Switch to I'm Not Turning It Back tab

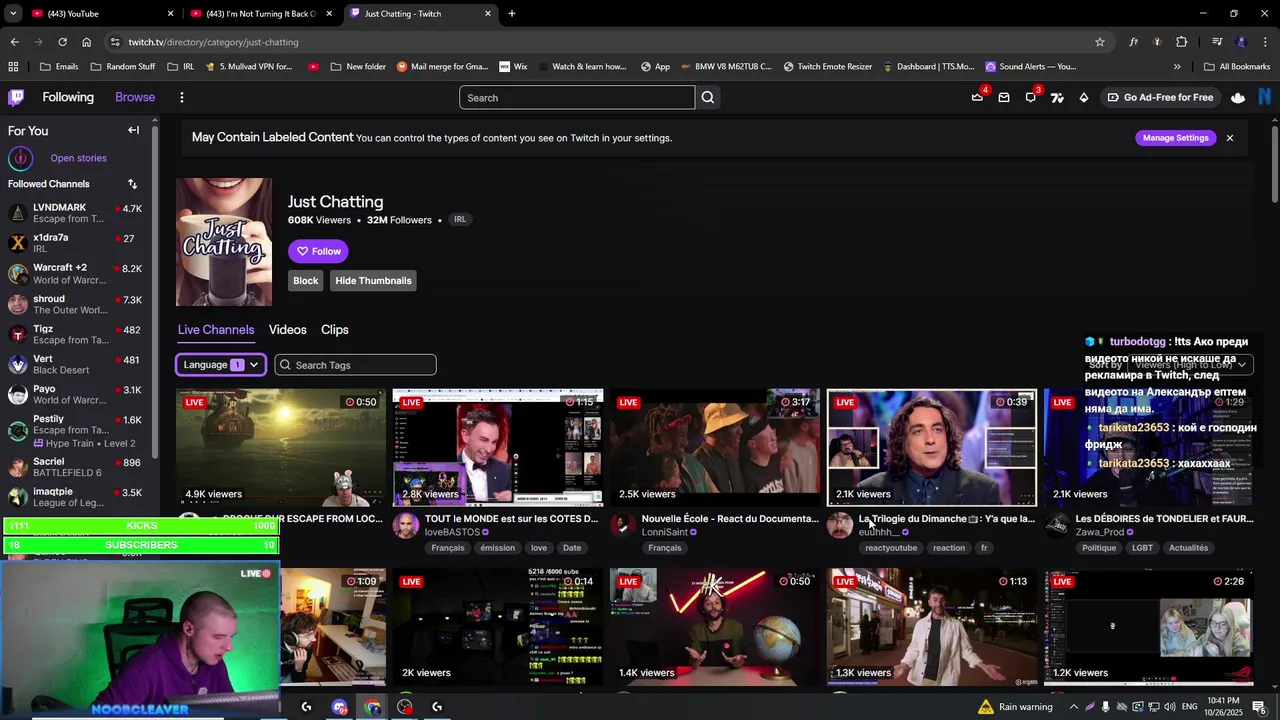[x=262, y=14]
